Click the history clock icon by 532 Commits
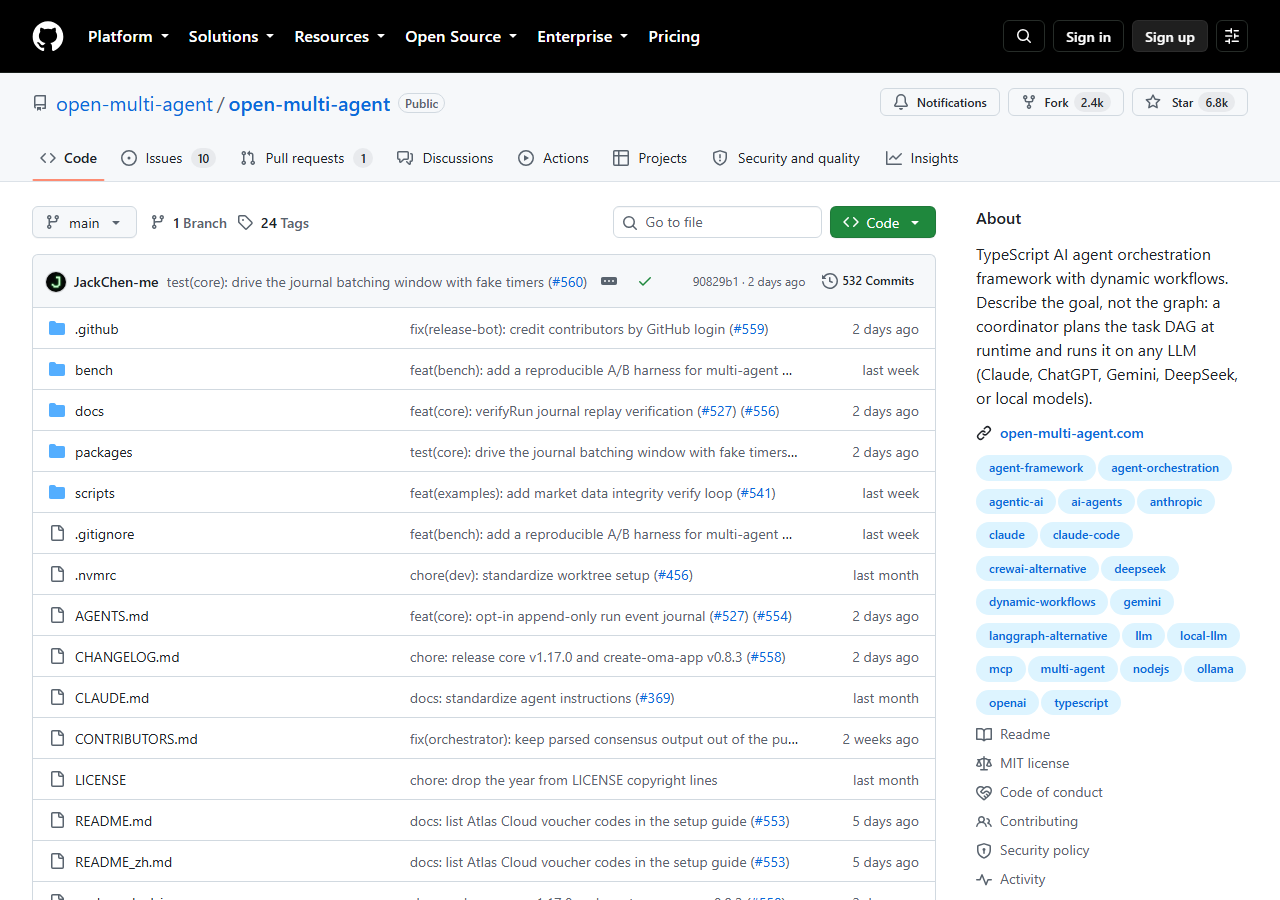1280x900 pixels. pos(830,281)
